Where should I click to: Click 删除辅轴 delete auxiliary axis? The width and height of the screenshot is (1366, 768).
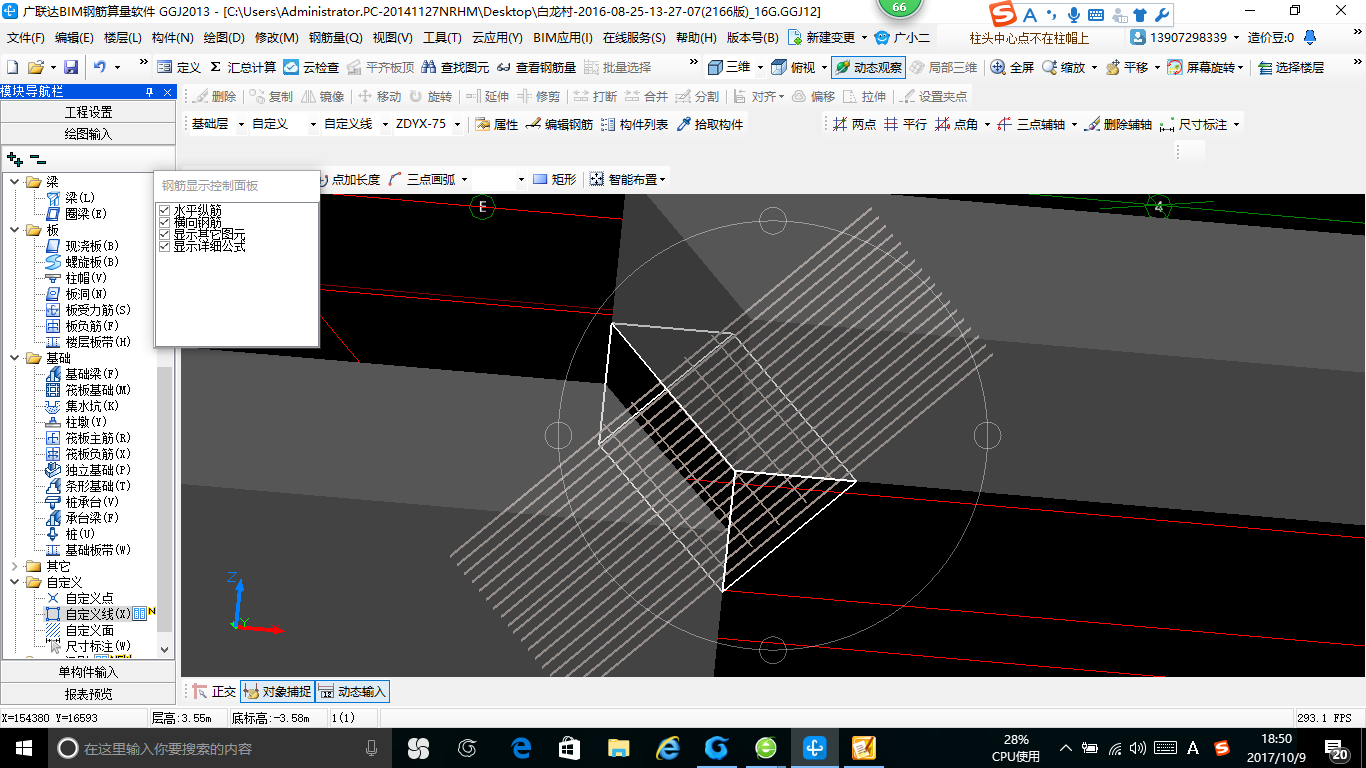click(1118, 124)
